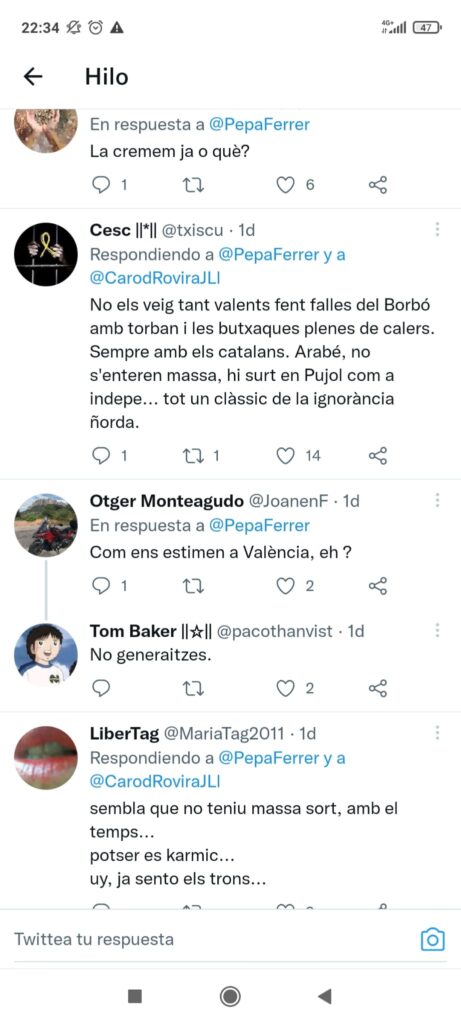This screenshot has width=461, height=1024.
Task: Tap the Android recent apps square button
Action: coord(135,996)
